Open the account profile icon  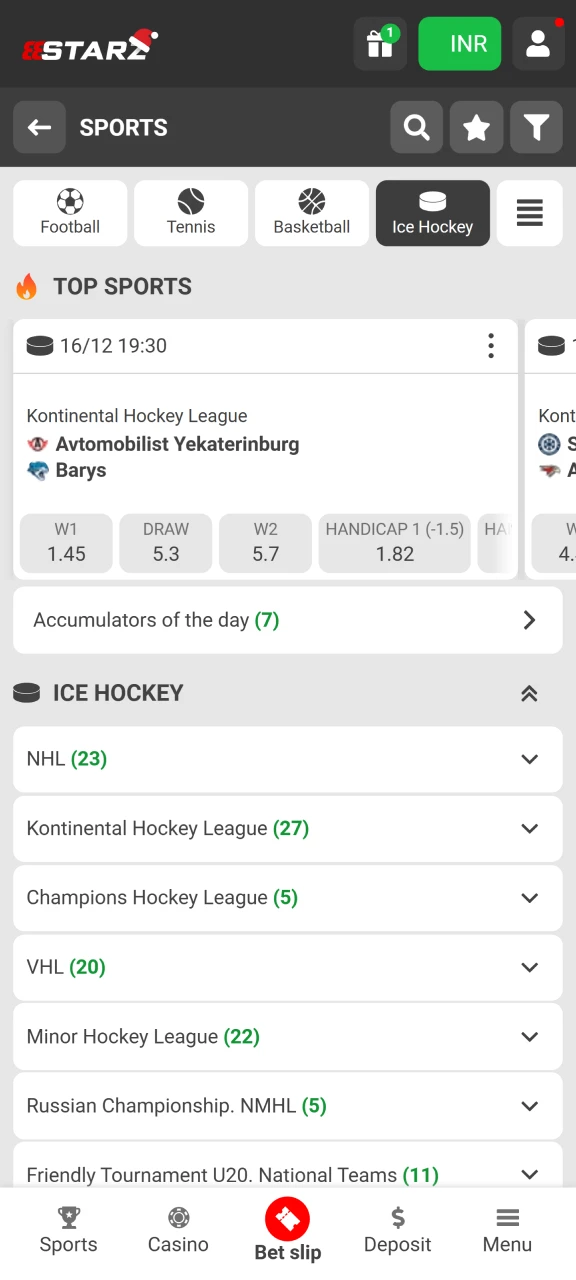click(537, 44)
